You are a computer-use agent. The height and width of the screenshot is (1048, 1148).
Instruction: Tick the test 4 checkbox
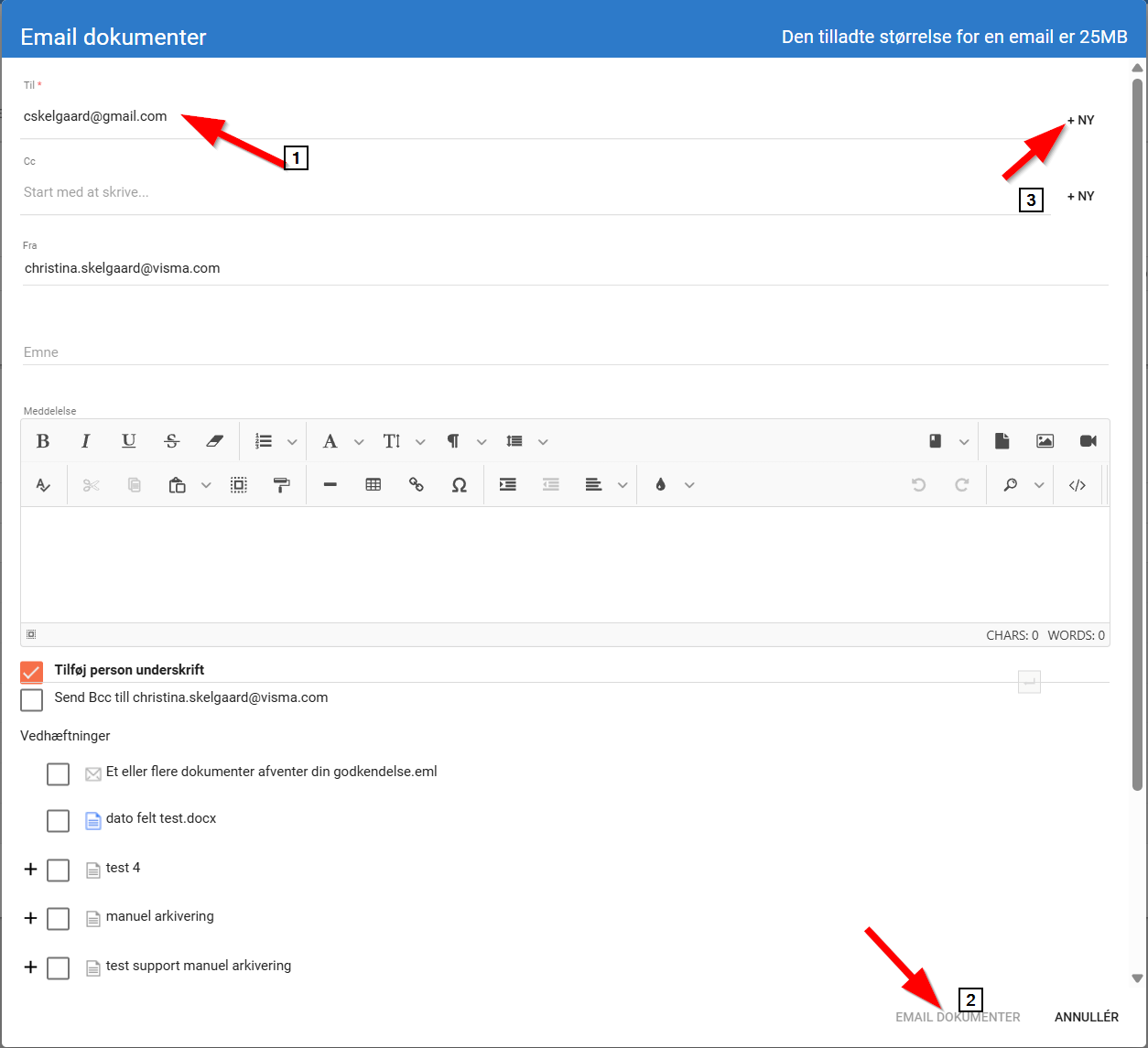point(58,870)
